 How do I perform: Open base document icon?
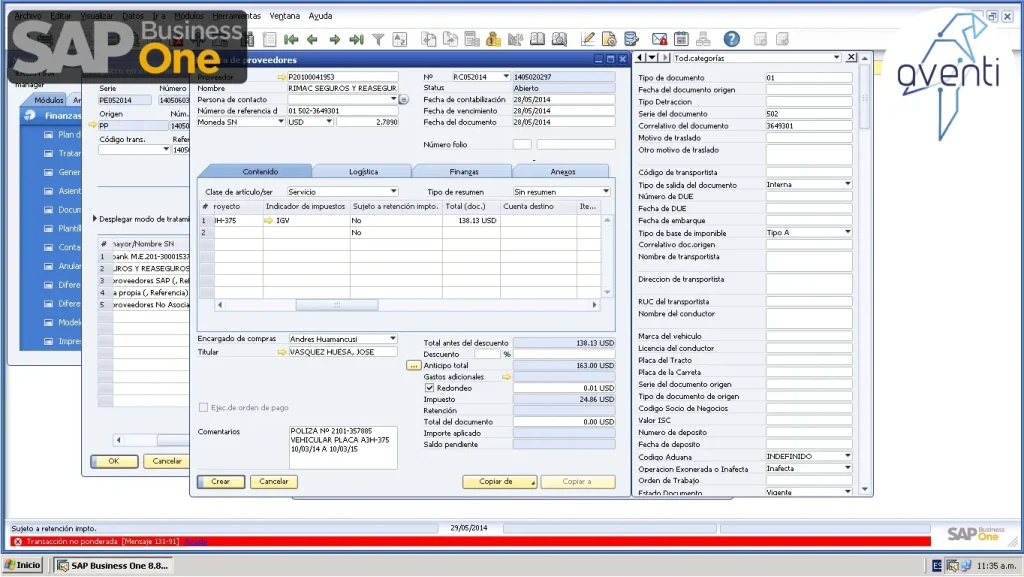(x=428, y=40)
